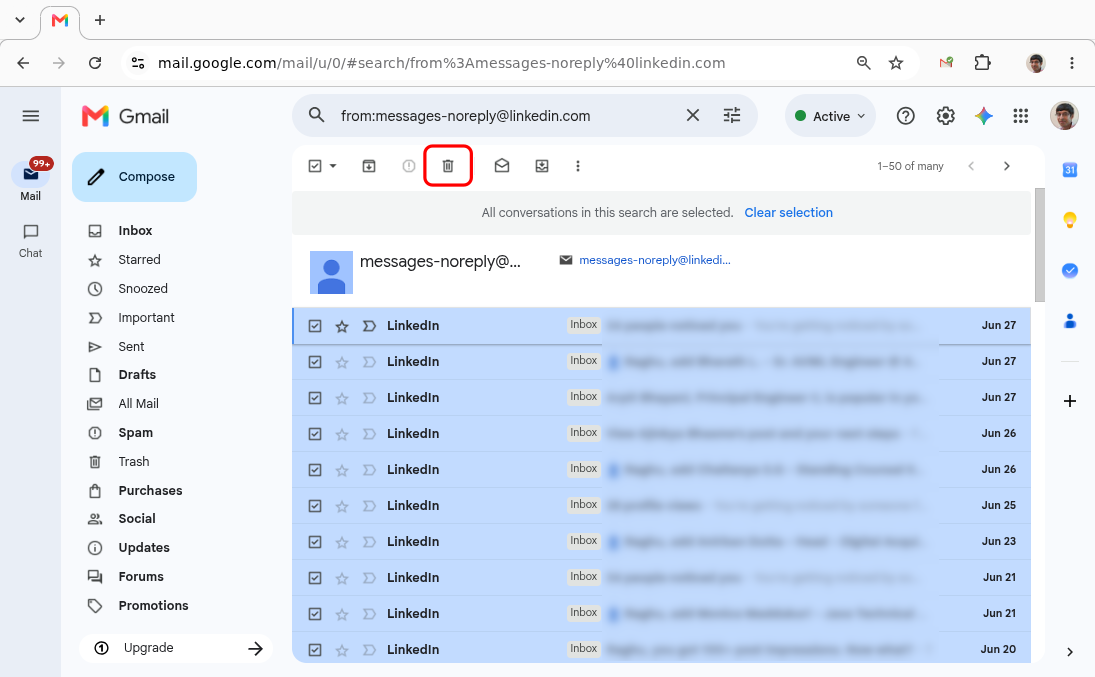Clear the search with the X icon

693,115
